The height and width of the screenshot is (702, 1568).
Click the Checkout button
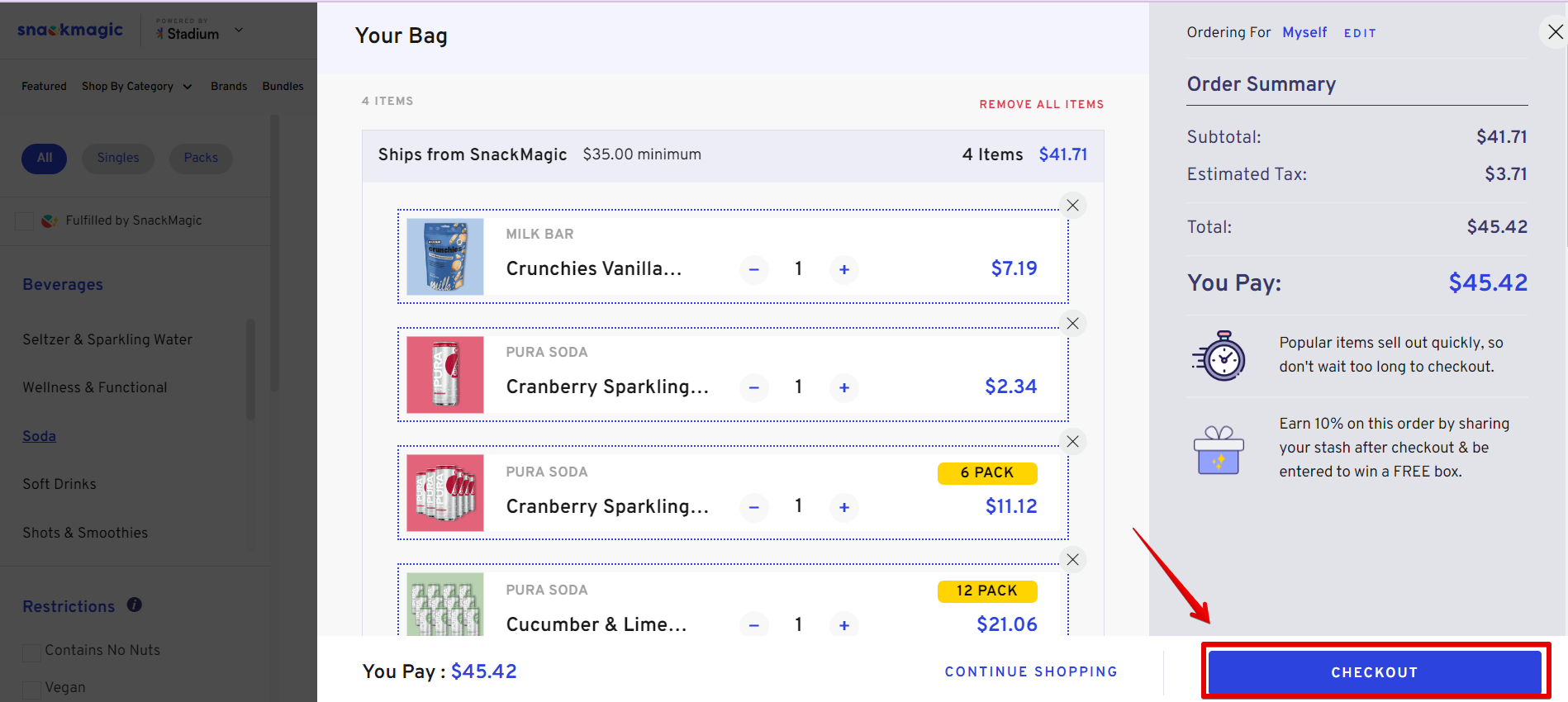pos(1375,672)
